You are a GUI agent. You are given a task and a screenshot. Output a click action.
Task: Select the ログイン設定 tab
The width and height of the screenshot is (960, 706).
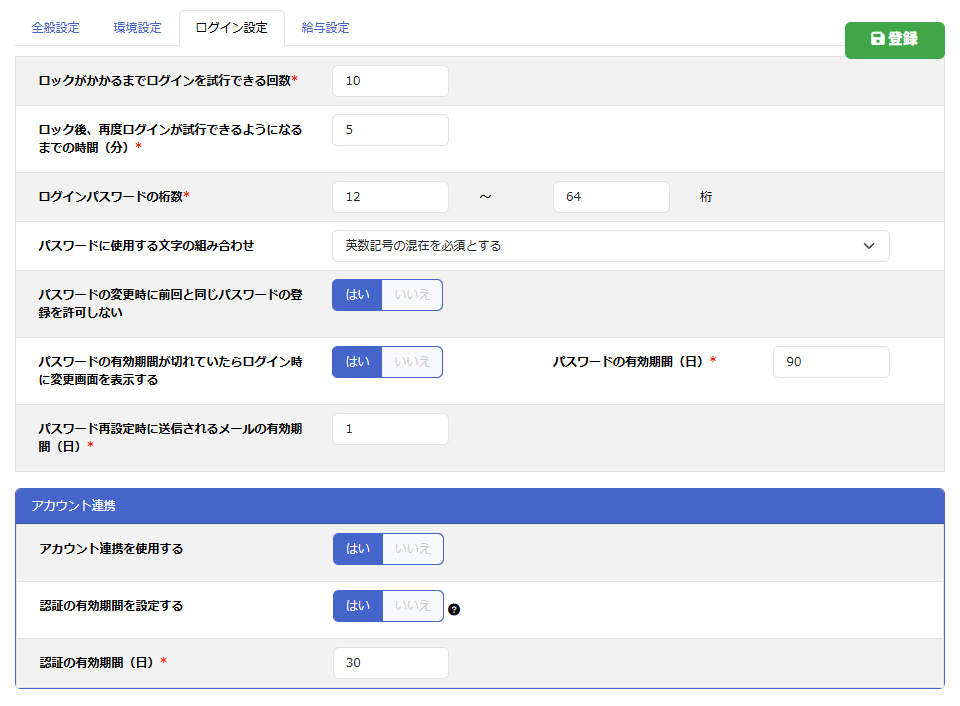tap(231, 28)
